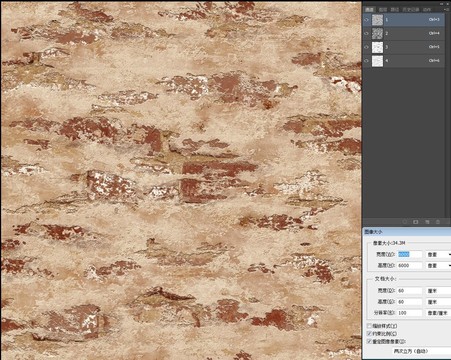Toggle visibility of channel 2
Screen dimensions: 451x360
click(366, 33)
